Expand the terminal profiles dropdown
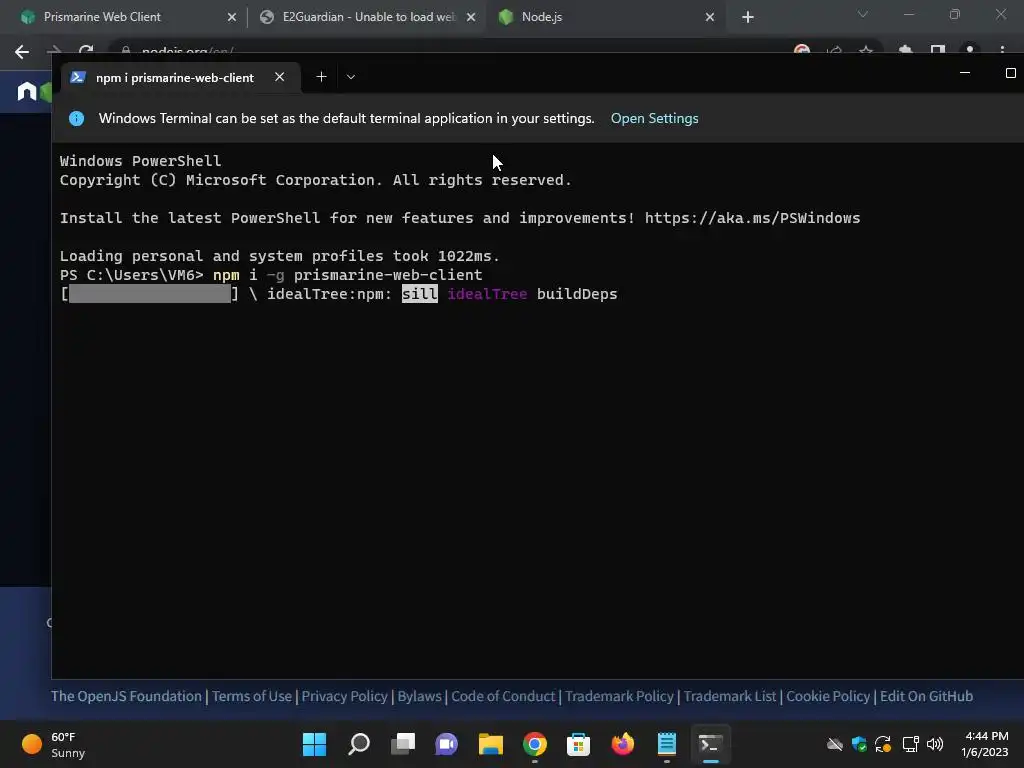This screenshot has height=768, width=1024. 351,77
